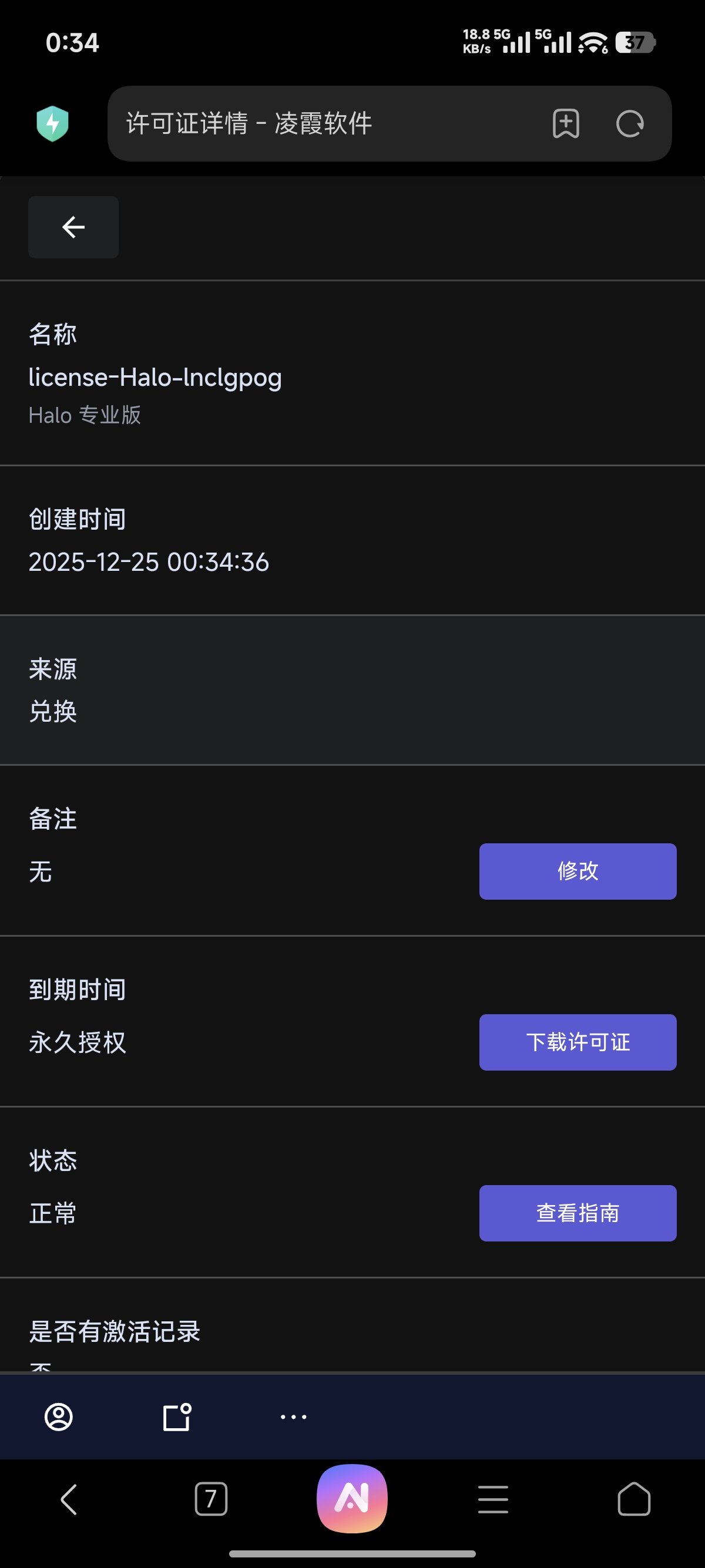705x1568 pixels.
Task: Tap the creation time 2025-12-25 00:34:36
Action: 149,562
